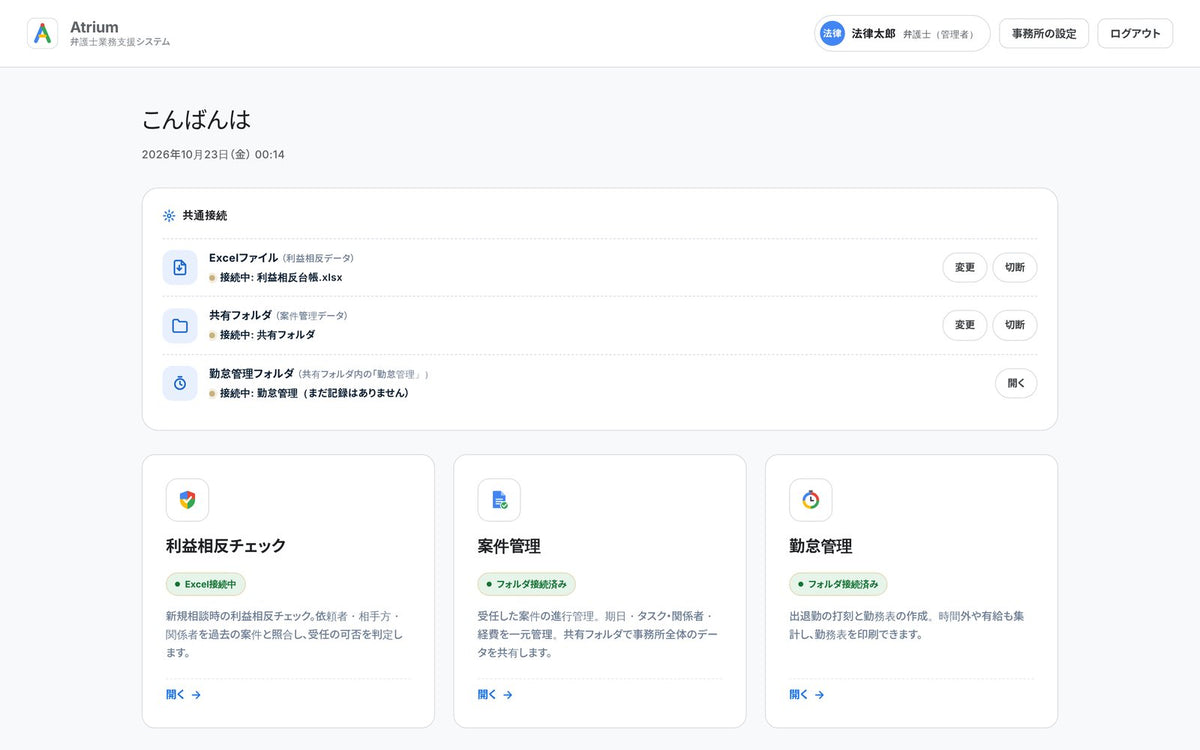Click the 案件管理 document icon
1200x750 pixels.
point(499,500)
